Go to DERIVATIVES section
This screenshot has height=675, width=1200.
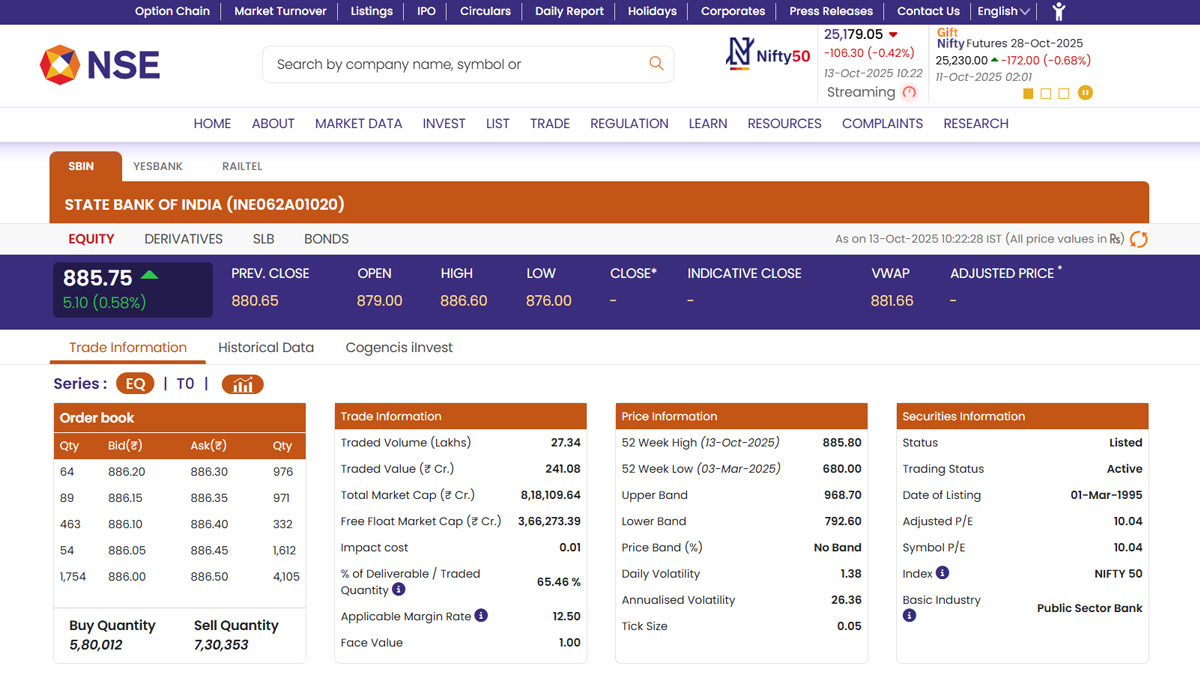click(183, 239)
